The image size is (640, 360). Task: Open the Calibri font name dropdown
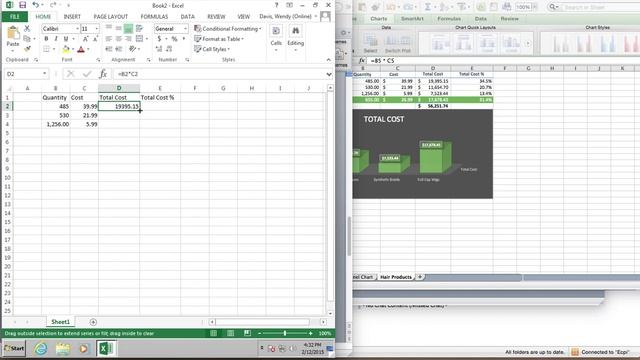tap(77, 29)
